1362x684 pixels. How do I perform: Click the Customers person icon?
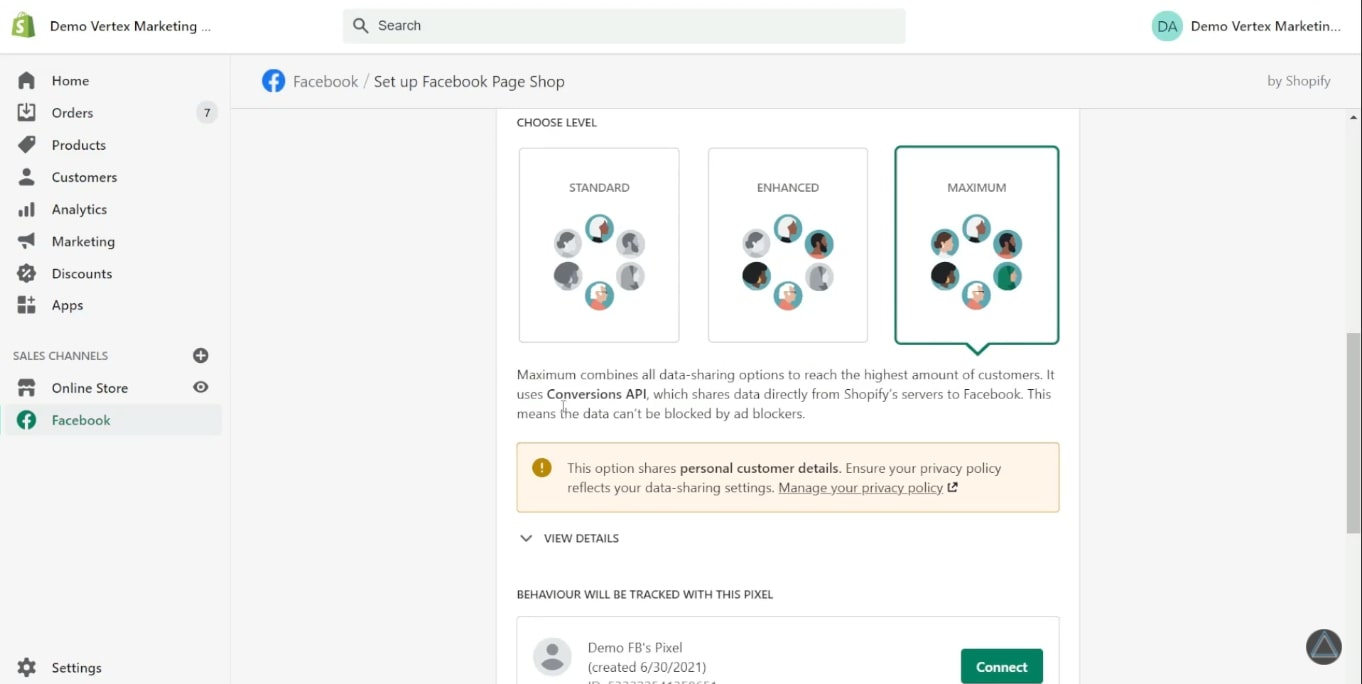click(27, 177)
